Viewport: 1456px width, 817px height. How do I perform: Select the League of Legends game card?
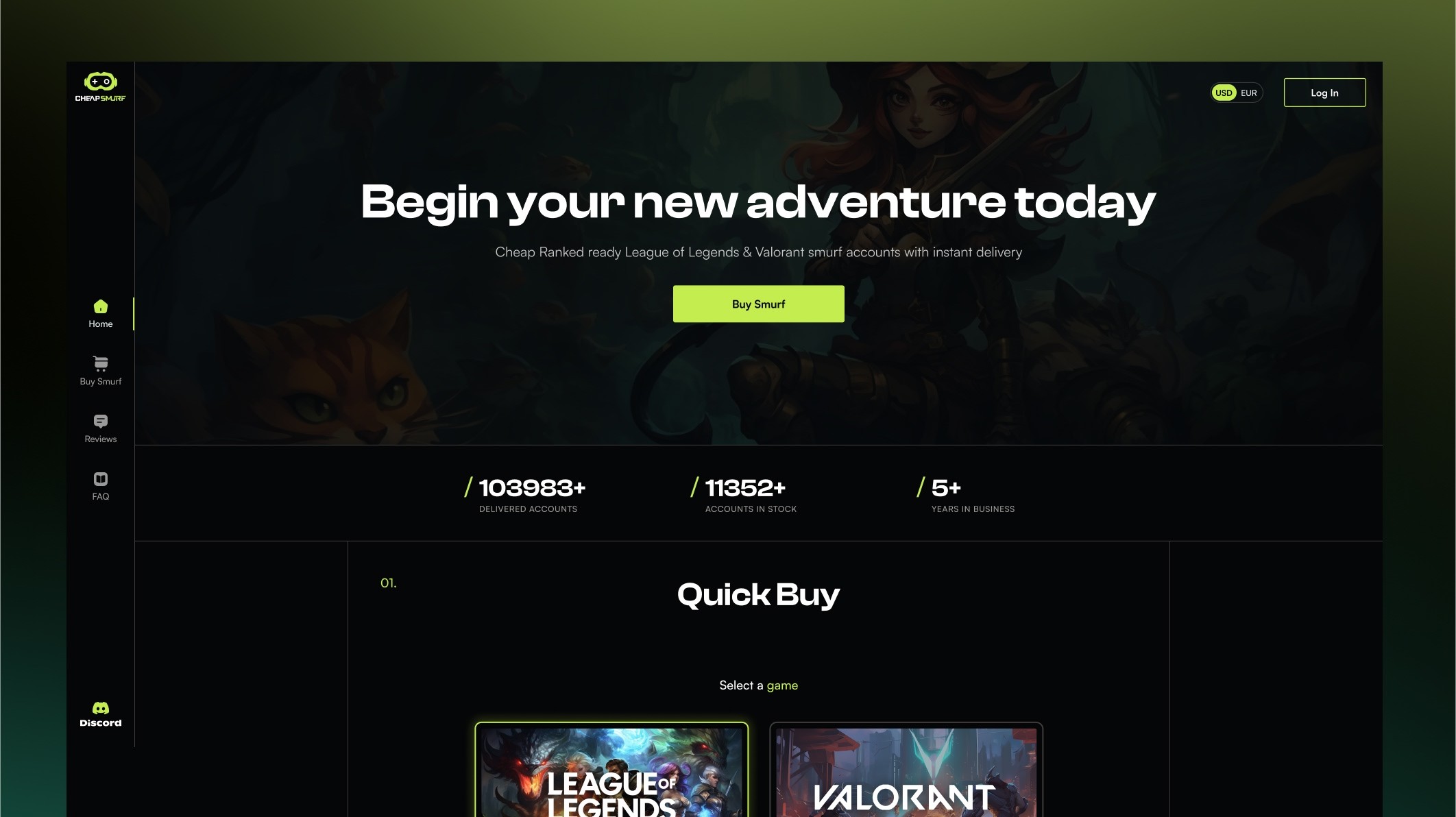point(611,770)
